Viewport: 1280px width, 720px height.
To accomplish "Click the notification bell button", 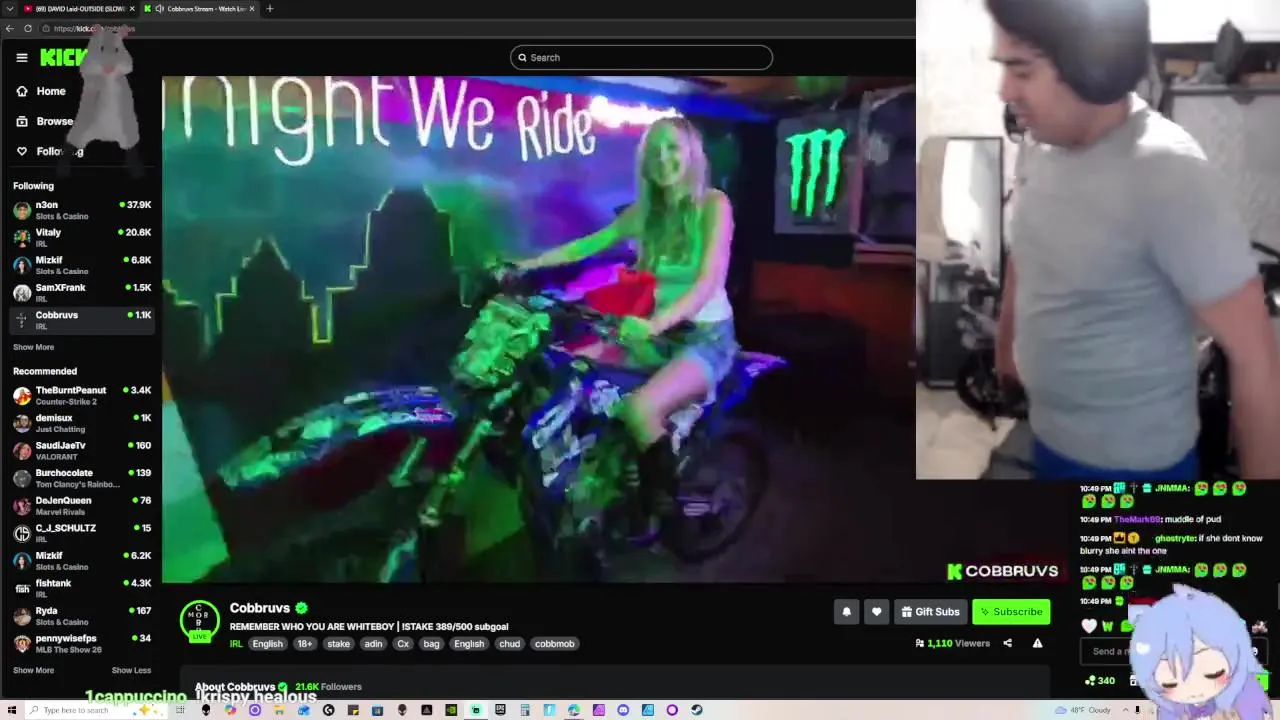I will [x=846, y=612].
